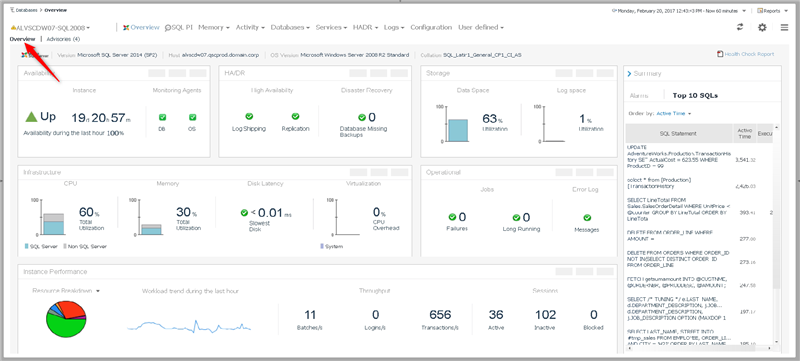Open the hamburger menu icon
800x361 pixels.
click(x=784, y=28)
